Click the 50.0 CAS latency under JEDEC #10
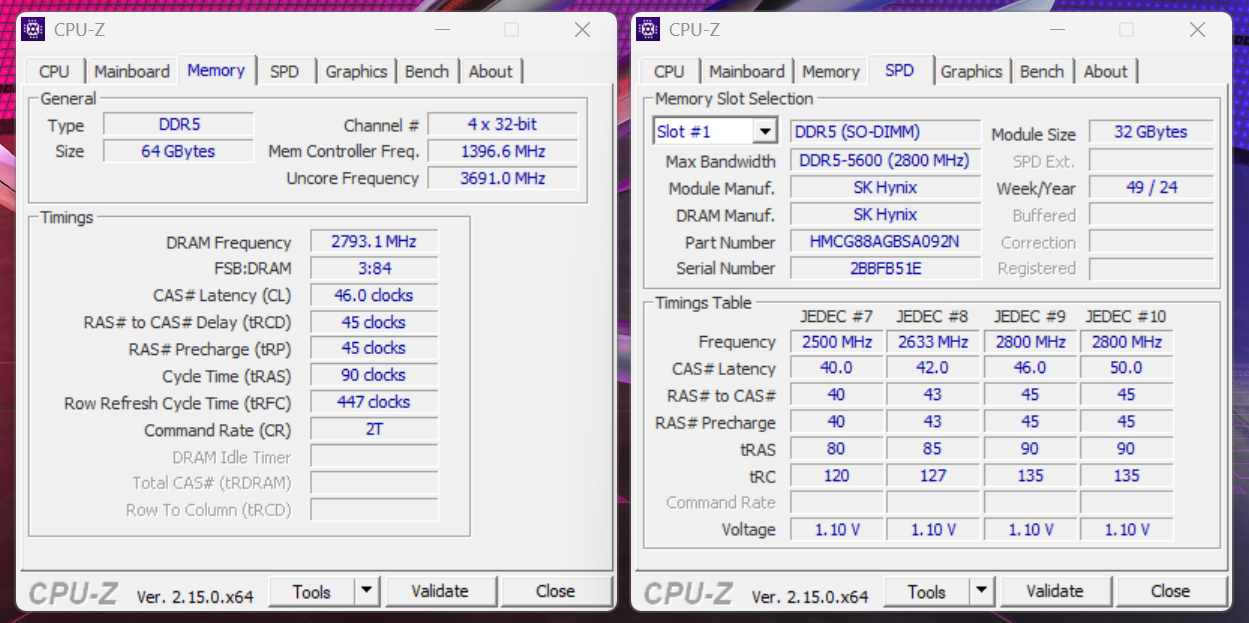Image resolution: width=1249 pixels, height=623 pixels. pos(1126,368)
